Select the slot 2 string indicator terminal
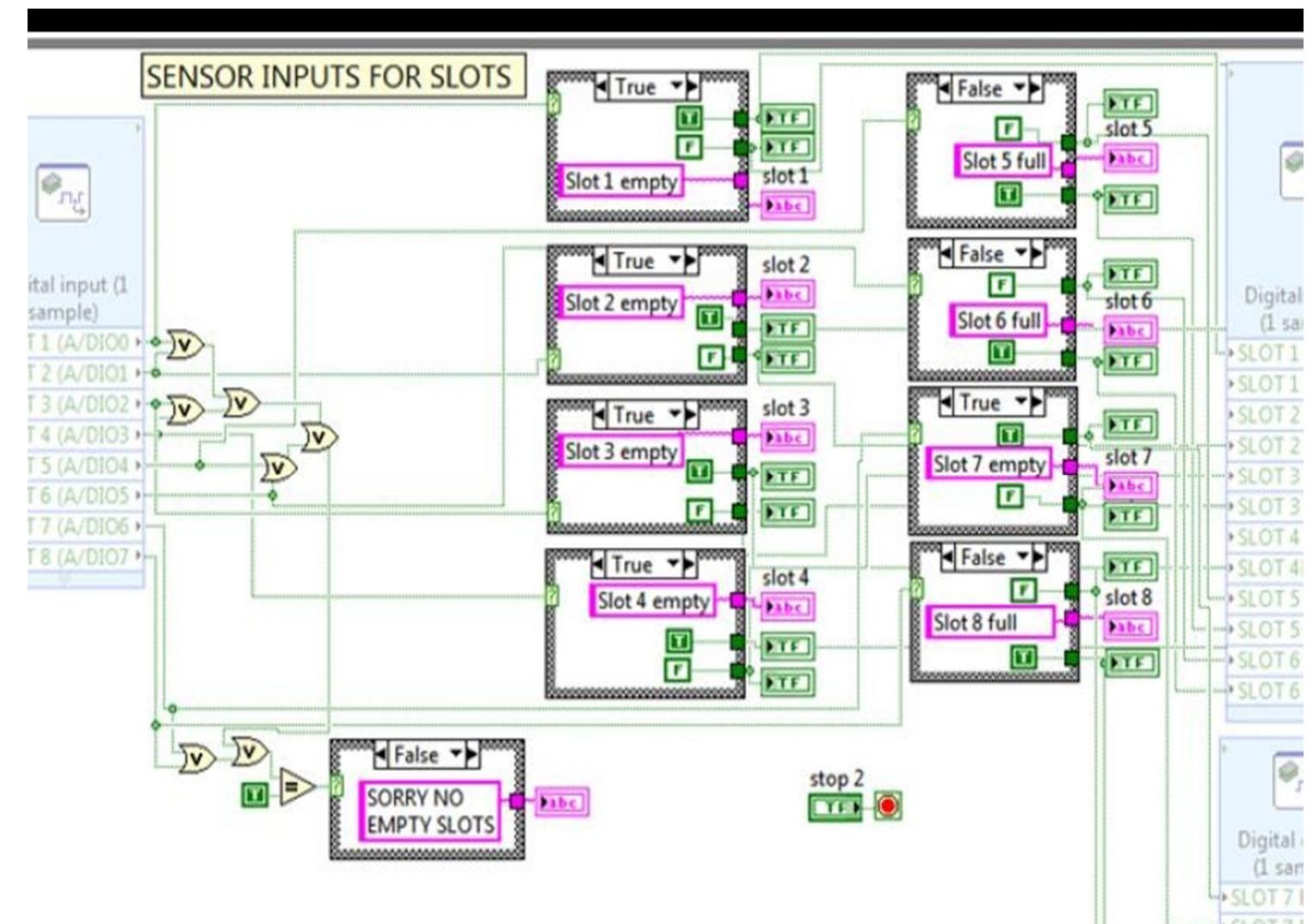Viewport: 1313px width, 924px height. pos(787,294)
